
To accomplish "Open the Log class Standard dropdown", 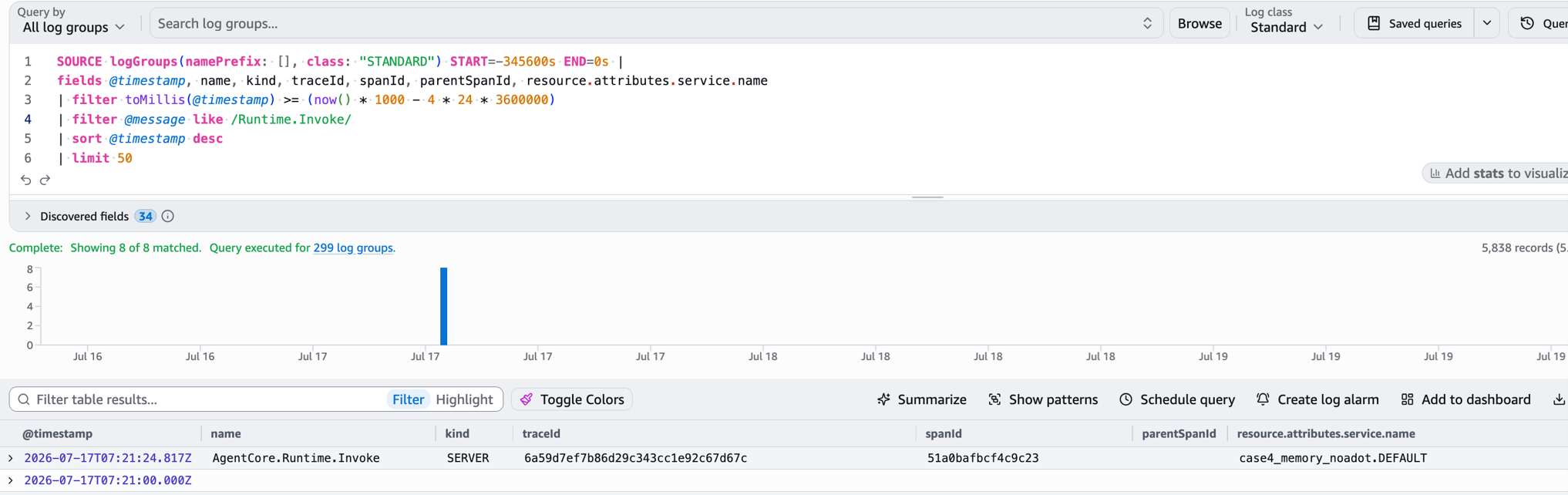I will (x=1287, y=27).
